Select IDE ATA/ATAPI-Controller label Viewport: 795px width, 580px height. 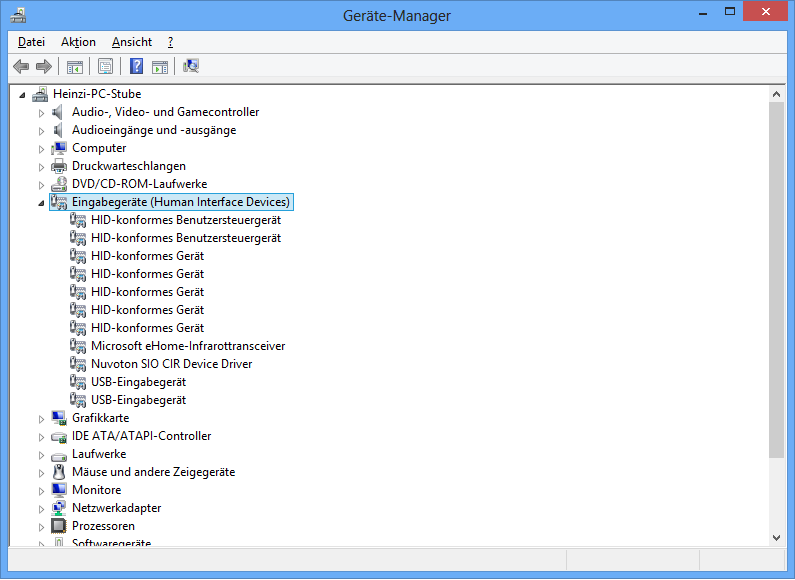(141, 436)
